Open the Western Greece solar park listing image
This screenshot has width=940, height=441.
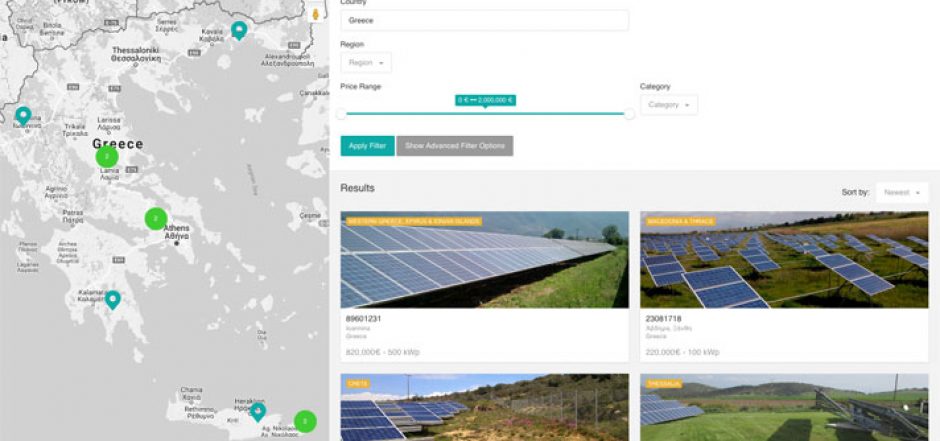[x=484, y=259]
